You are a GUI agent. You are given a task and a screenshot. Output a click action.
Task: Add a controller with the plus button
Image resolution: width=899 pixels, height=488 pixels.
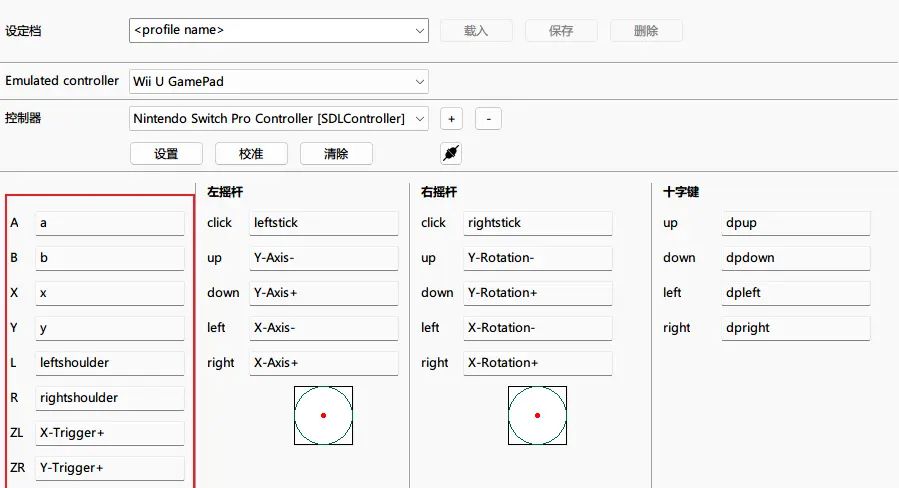(x=451, y=119)
